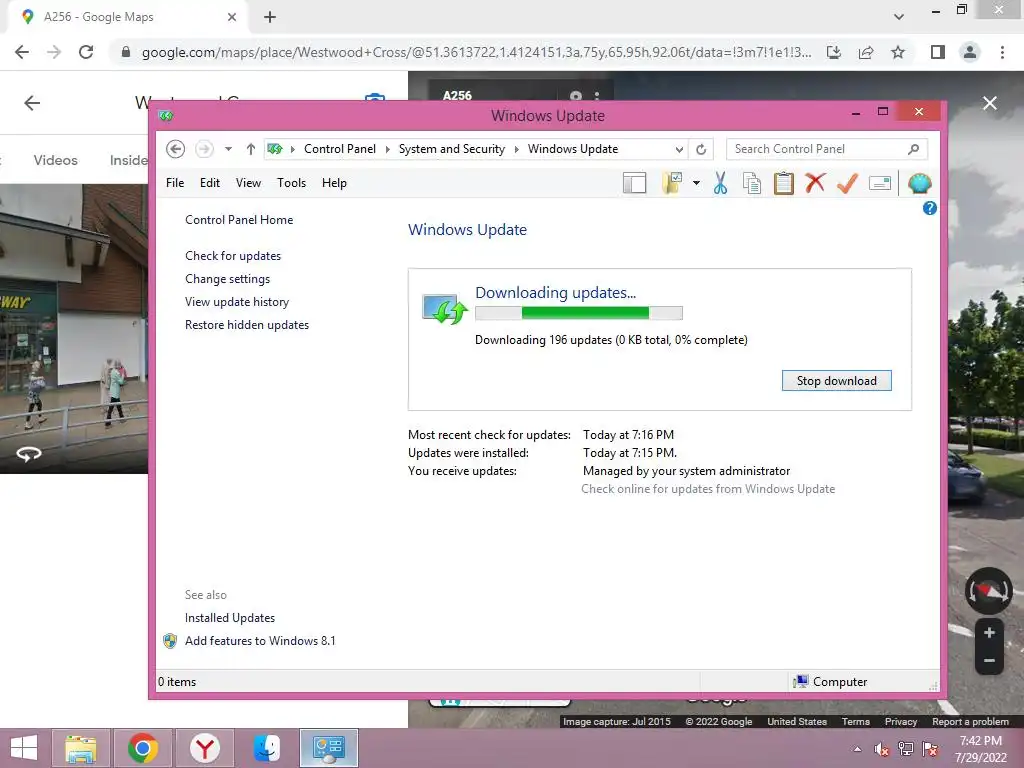
Task: Open a new Chrome tab
Action: (270, 18)
